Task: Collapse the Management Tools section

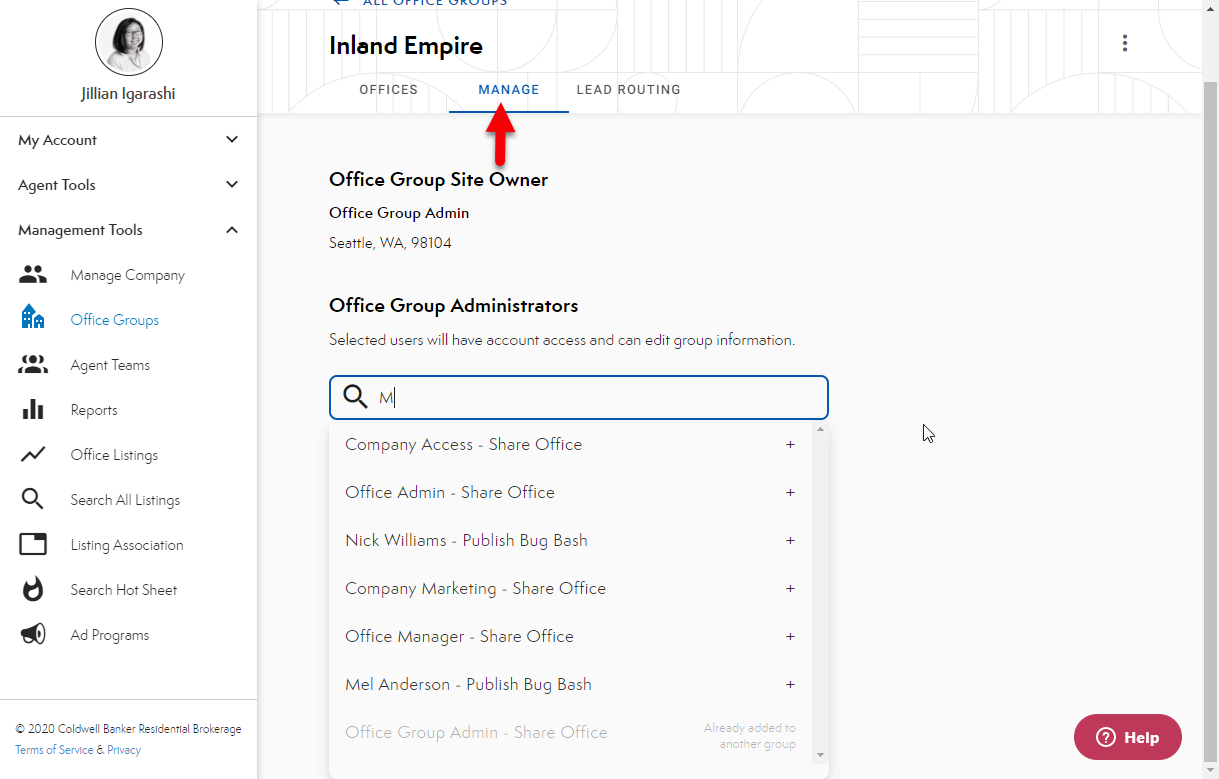Action: click(232, 230)
